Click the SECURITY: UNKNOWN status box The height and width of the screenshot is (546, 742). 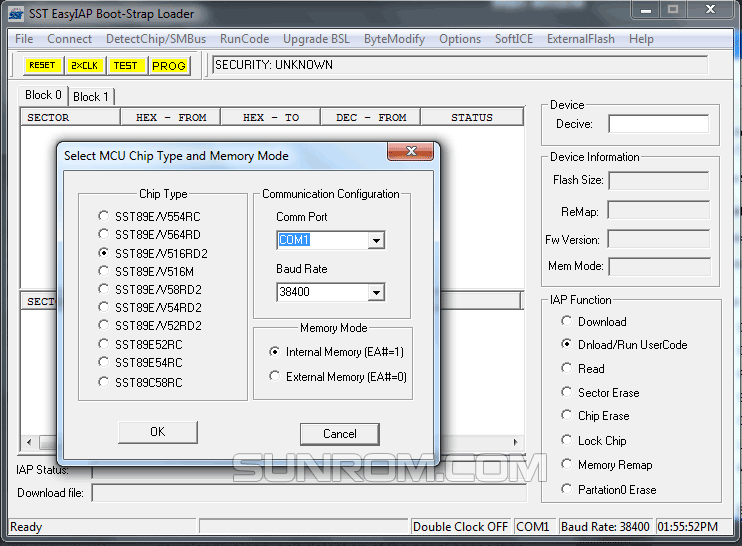[x=460, y=65]
